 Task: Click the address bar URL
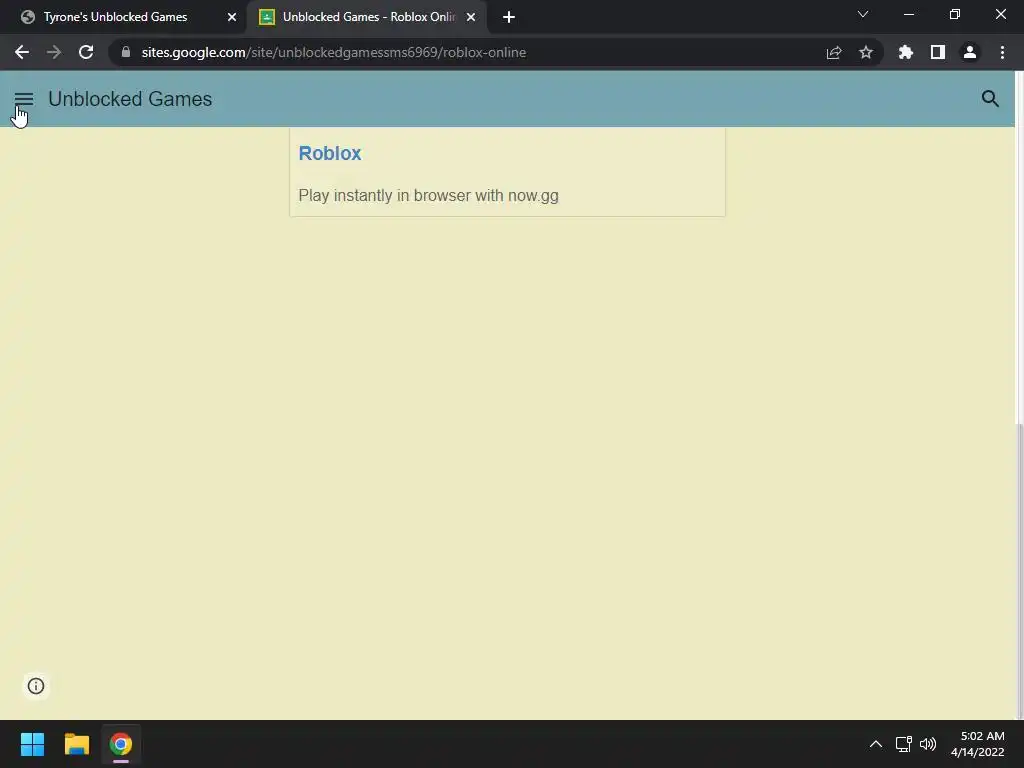pos(334,52)
